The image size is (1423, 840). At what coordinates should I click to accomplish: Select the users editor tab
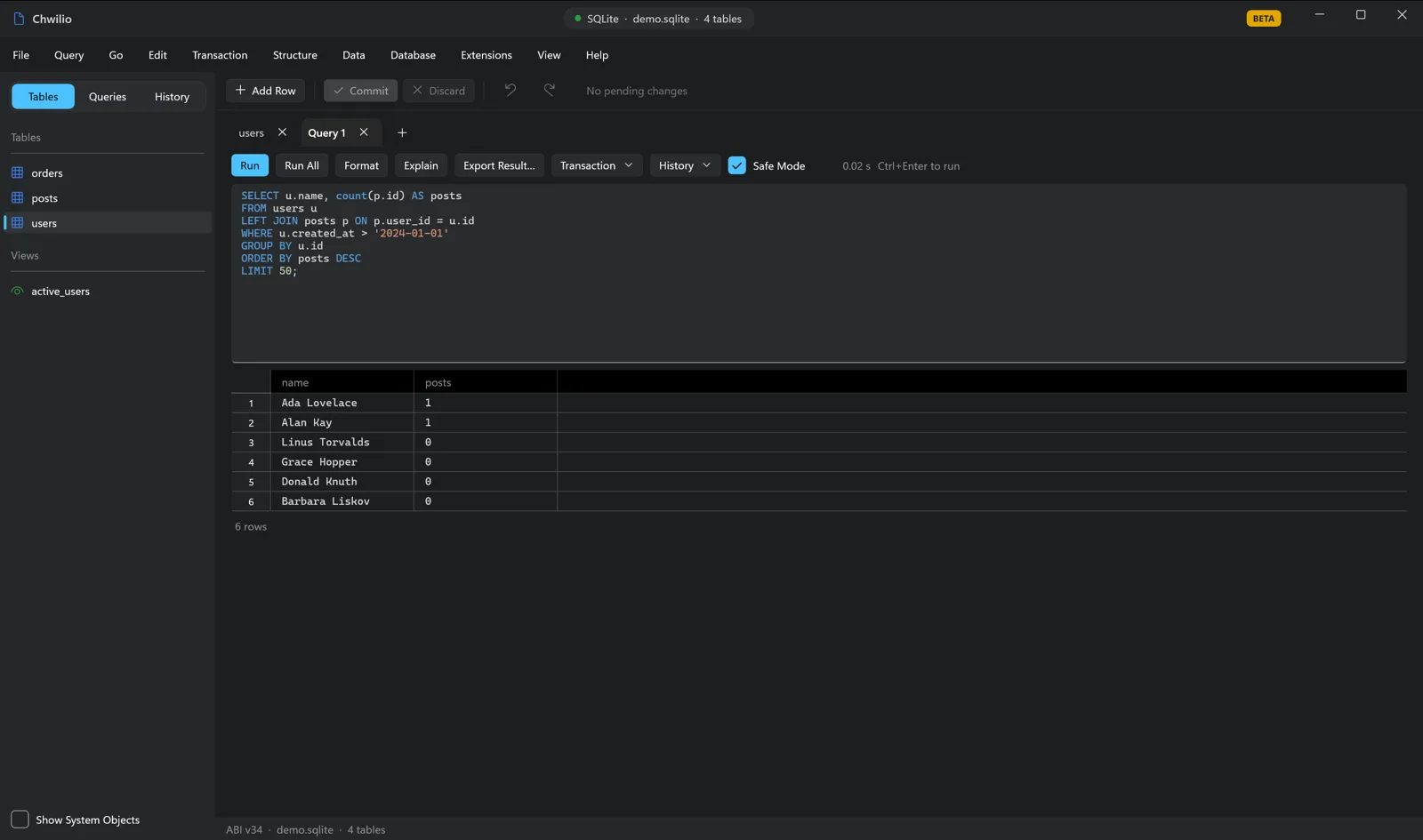pyautogui.click(x=251, y=132)
